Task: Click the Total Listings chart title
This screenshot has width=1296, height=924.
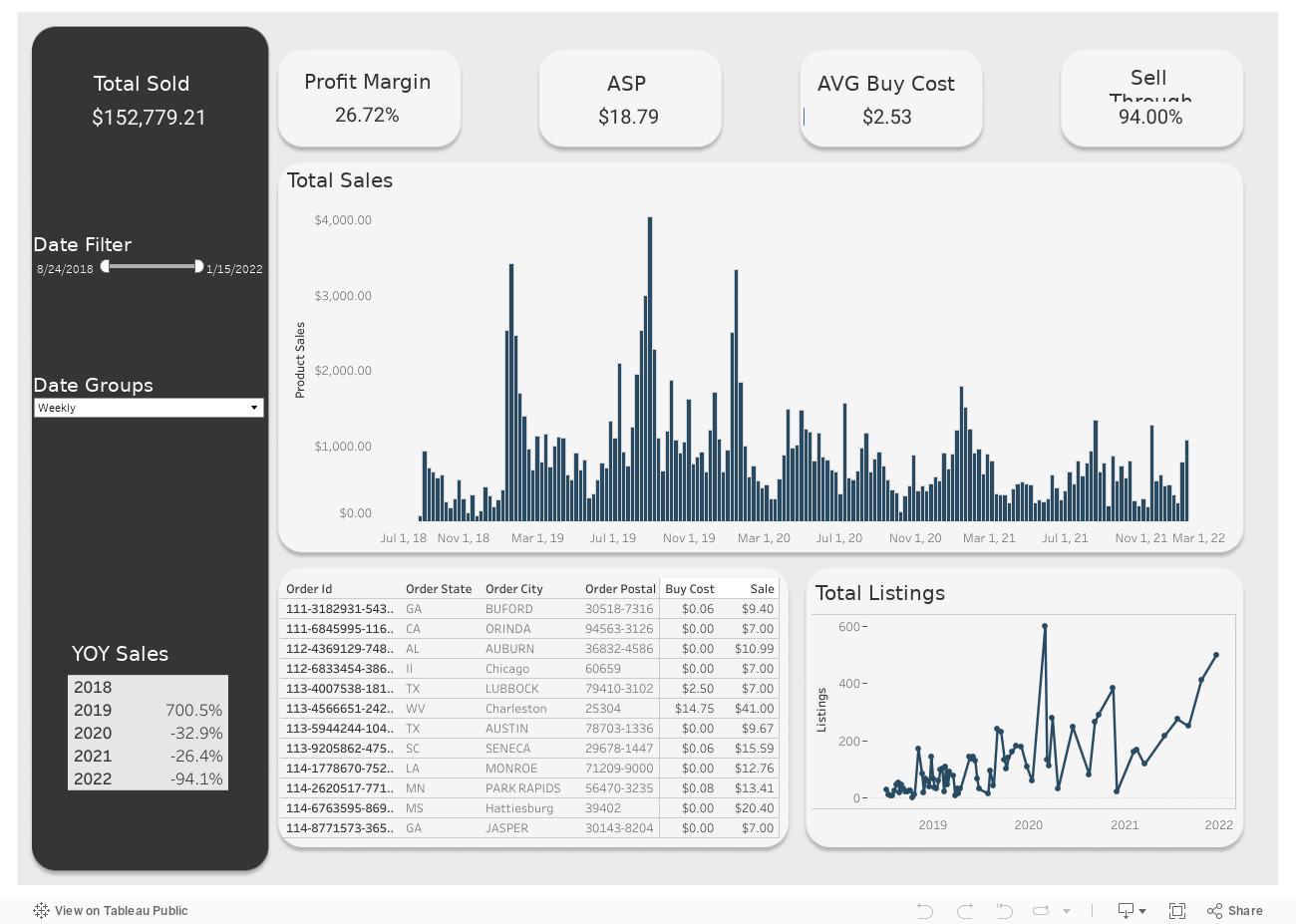Action: 880,593
